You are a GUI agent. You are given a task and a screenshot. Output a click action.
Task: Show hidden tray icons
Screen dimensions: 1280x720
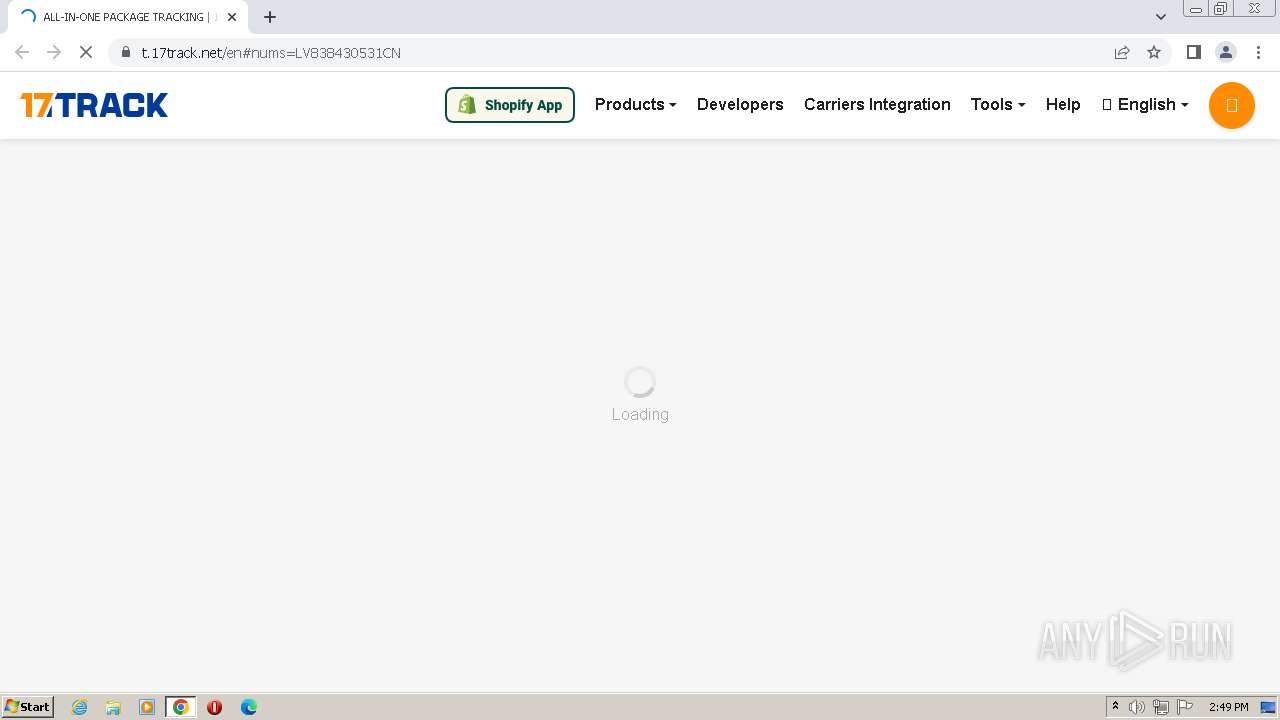coord(1116,707)
